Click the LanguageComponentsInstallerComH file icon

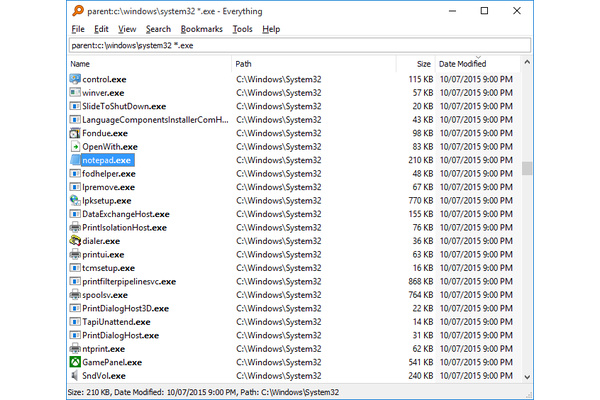(75, 119)
